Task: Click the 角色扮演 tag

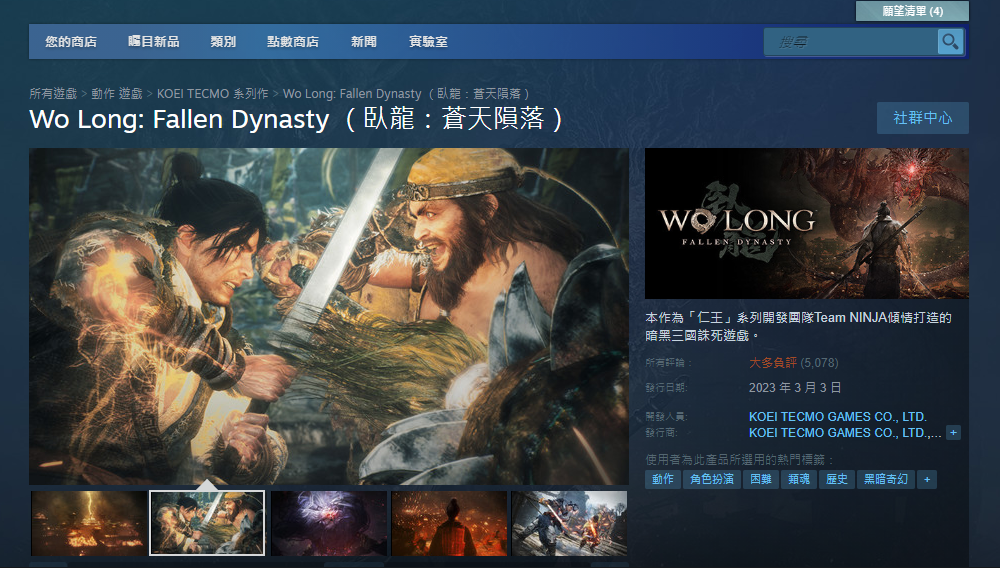Action: click(712, 479)
